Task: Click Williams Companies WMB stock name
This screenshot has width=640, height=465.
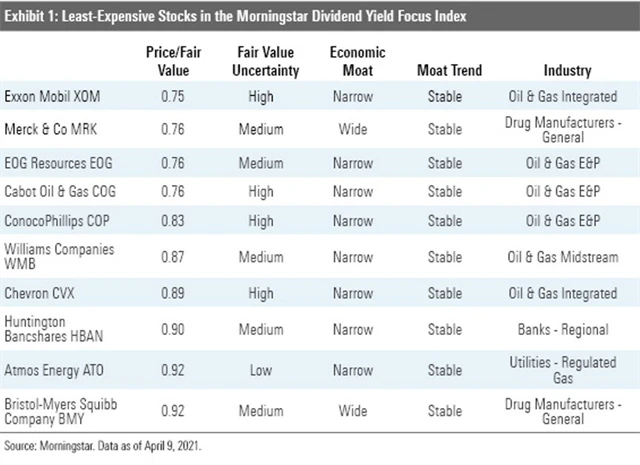Action: click(62, 256)
